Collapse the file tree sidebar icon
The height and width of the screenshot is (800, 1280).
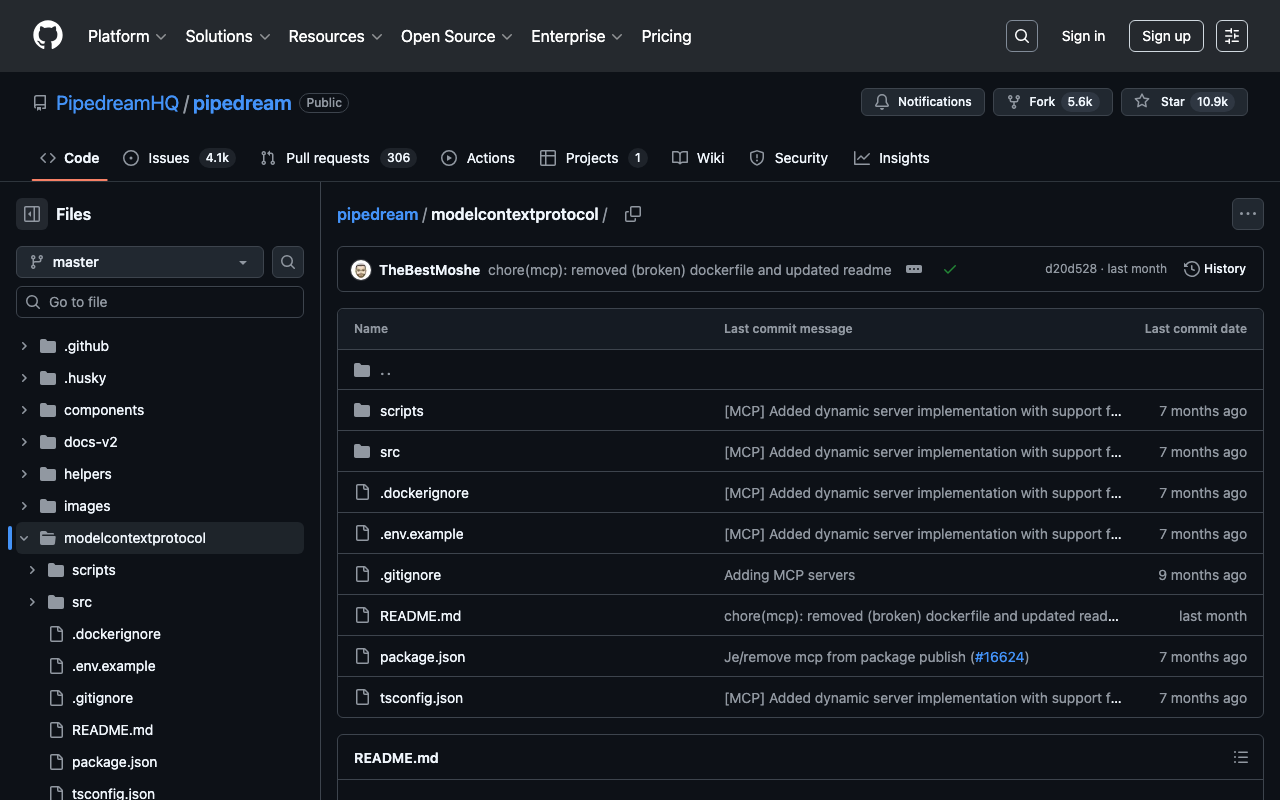32,214
